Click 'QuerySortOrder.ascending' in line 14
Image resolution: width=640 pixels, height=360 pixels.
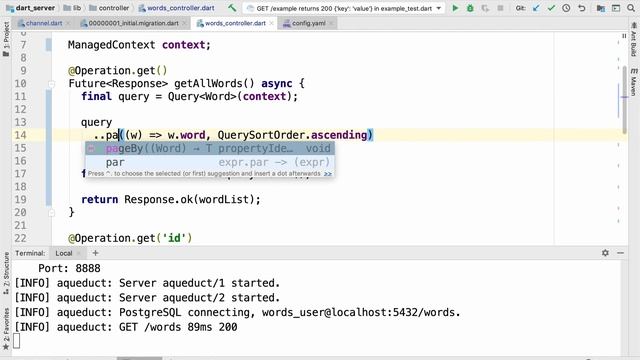[293, 135]
